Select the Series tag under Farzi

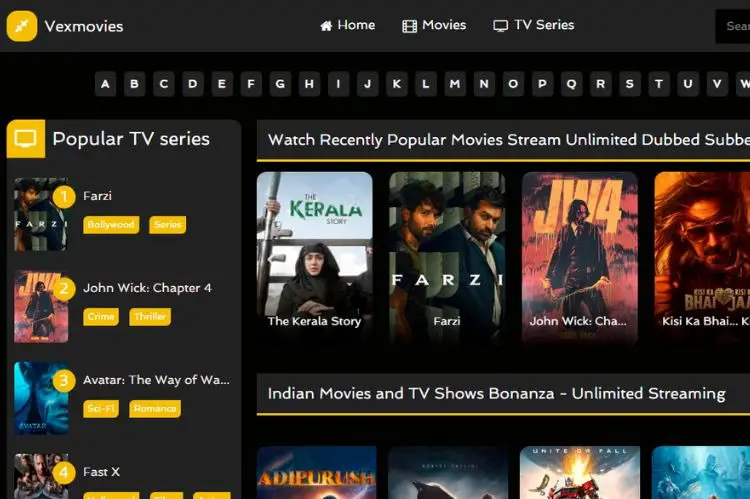click(x=168, y=224)
